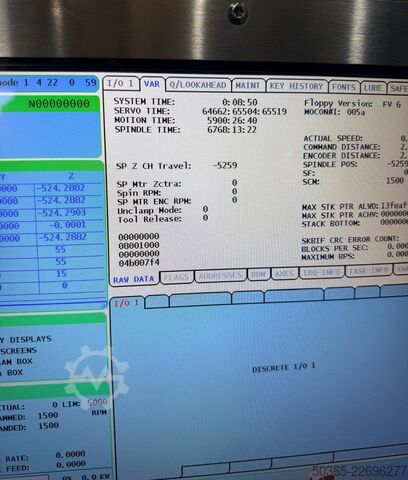
Task: Click the N00000000 program line indicator
Action: point(59,104)
